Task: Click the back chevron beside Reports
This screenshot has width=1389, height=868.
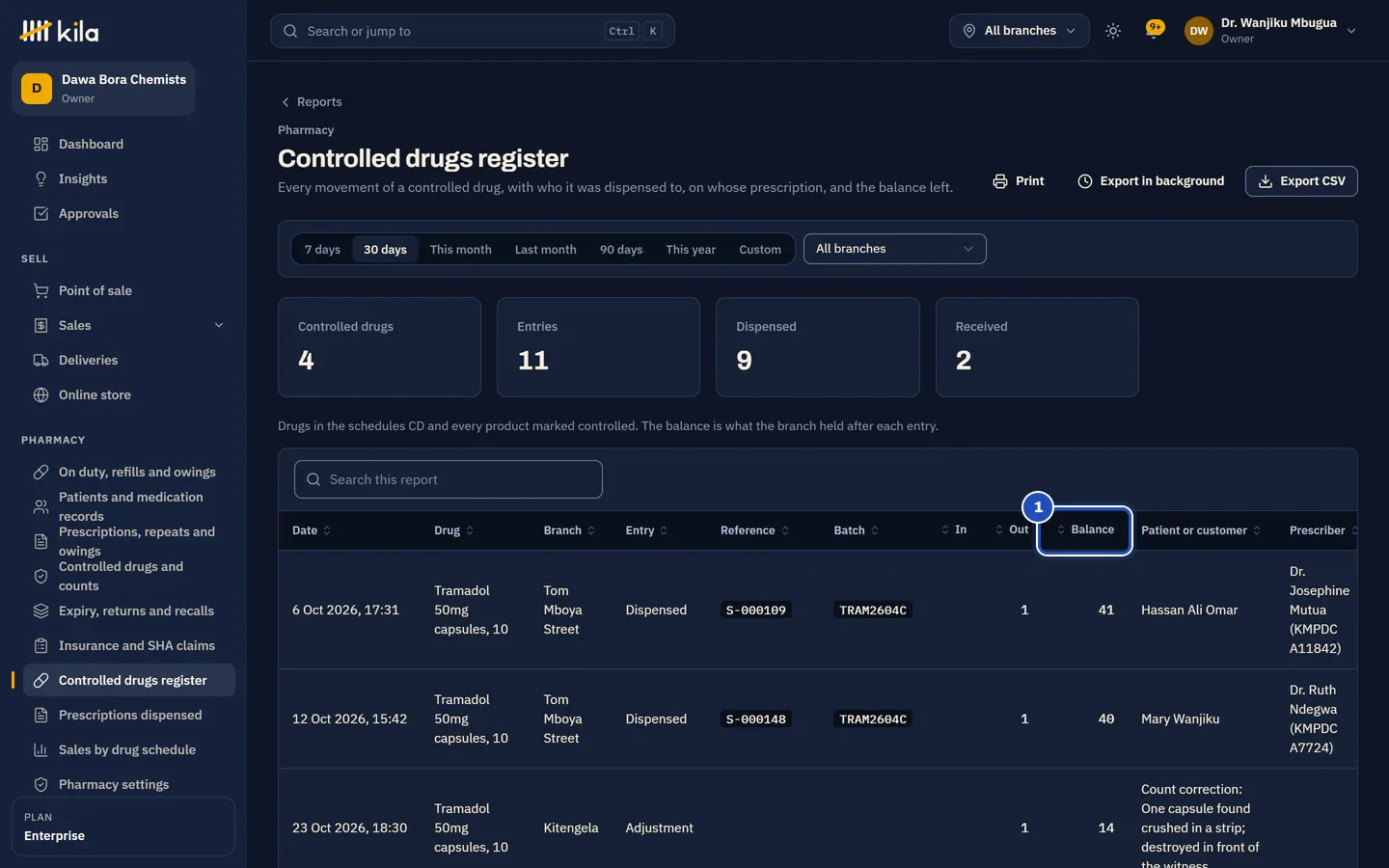Action: click(x=285, y=102)
